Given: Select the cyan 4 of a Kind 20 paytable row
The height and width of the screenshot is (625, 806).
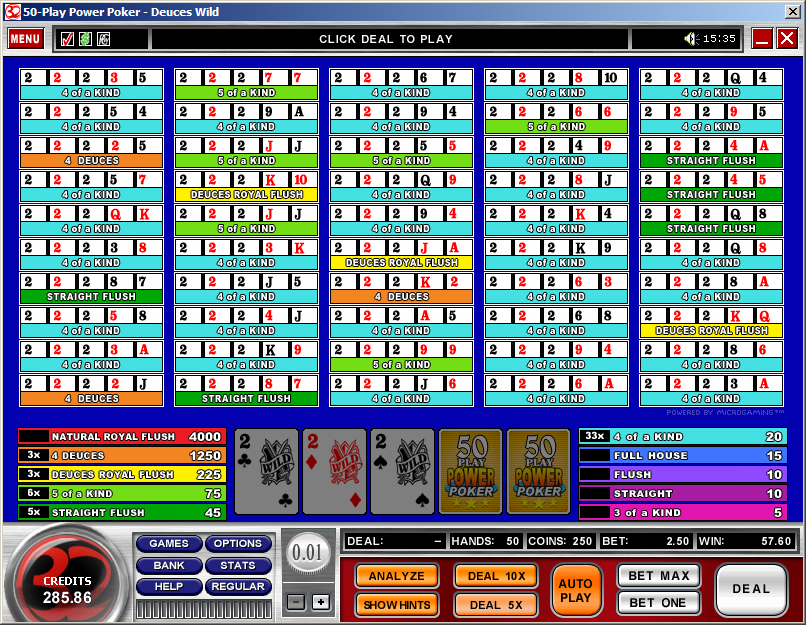Looking at the screenshot, I should click(683, 436).
